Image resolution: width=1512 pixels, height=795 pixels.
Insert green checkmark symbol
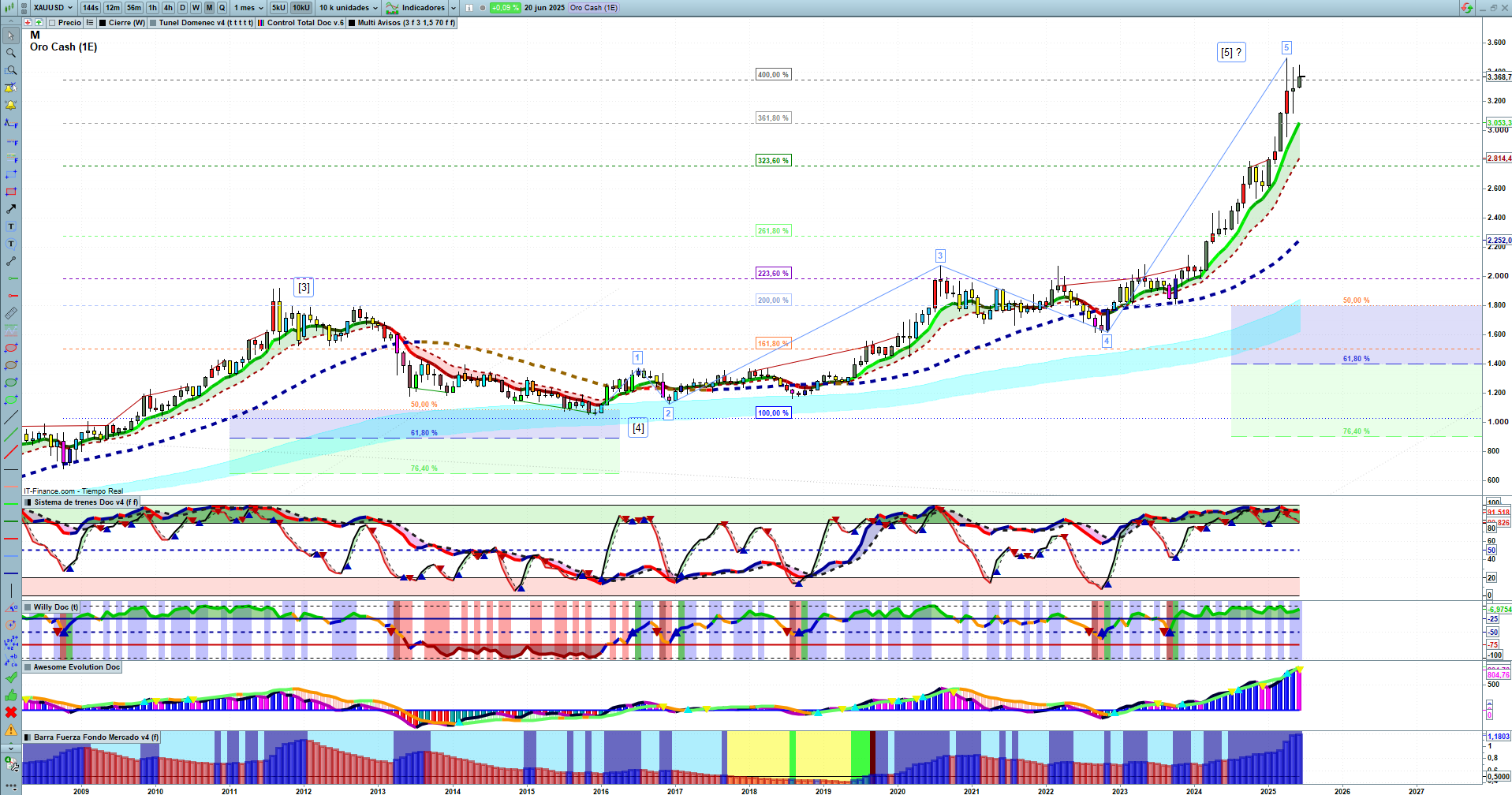(10, 677)
